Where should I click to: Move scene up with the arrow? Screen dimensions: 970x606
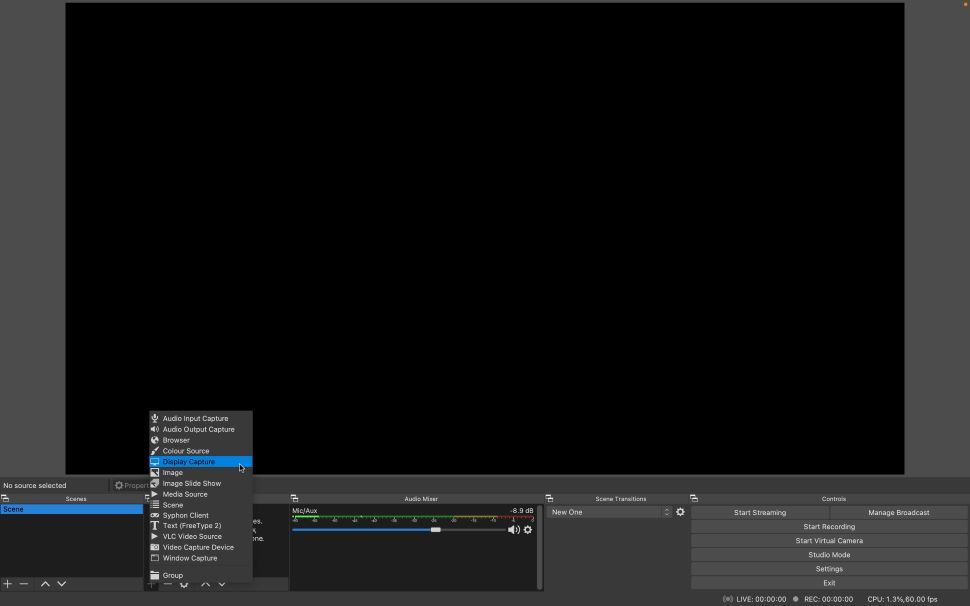click(x=45, y=584)
